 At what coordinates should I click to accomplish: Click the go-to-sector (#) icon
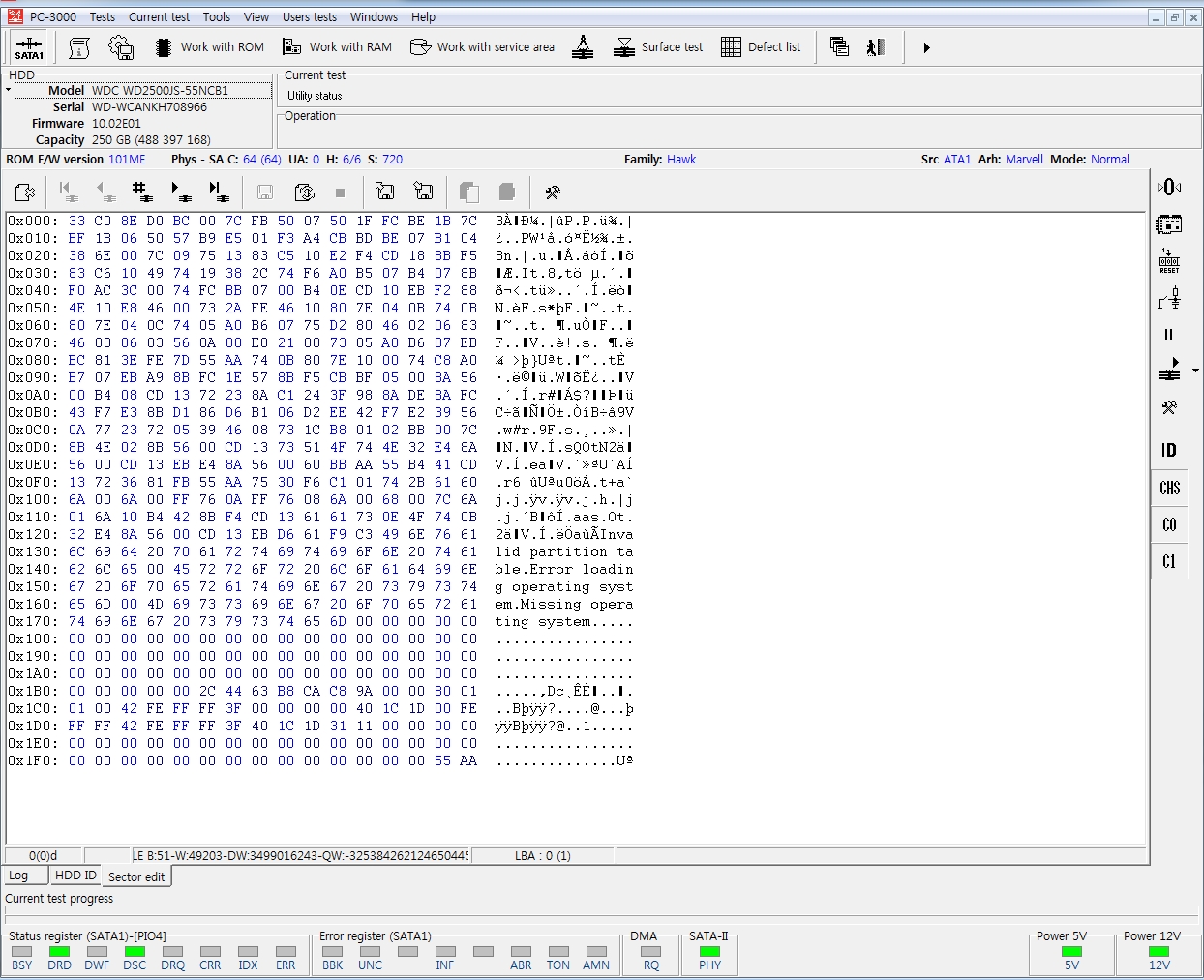[x=142, y=192]
